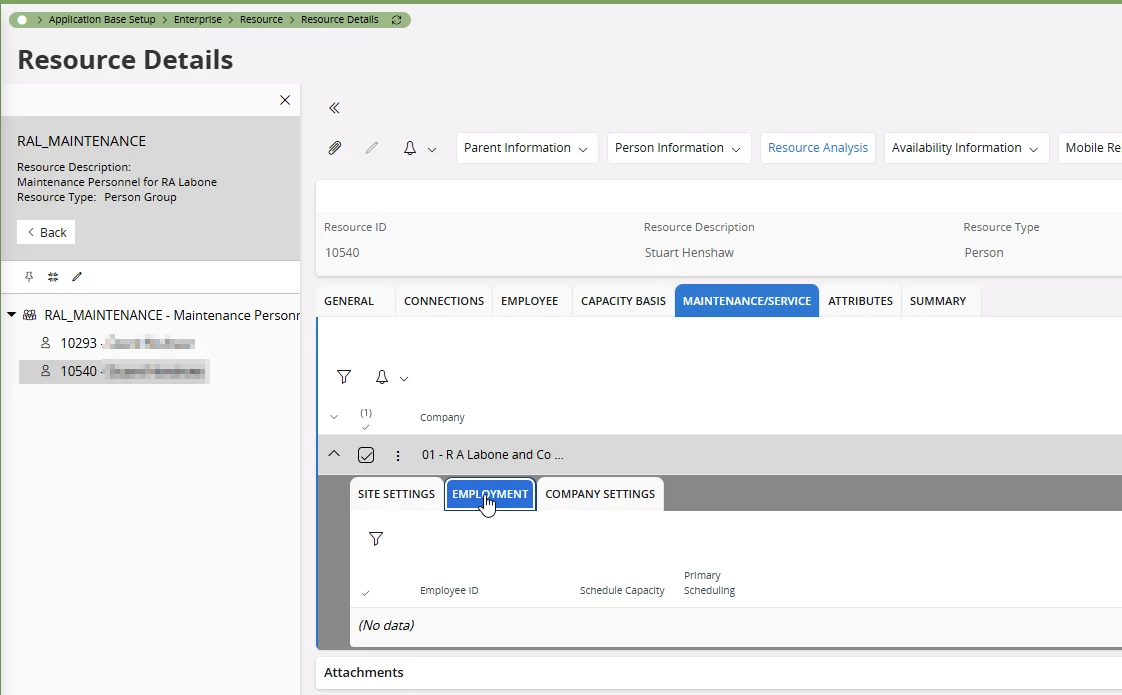This screenshot has width=1122, height=695.
Task: Collapse the side panel with double-chevron icon
Action: [335, 108]
